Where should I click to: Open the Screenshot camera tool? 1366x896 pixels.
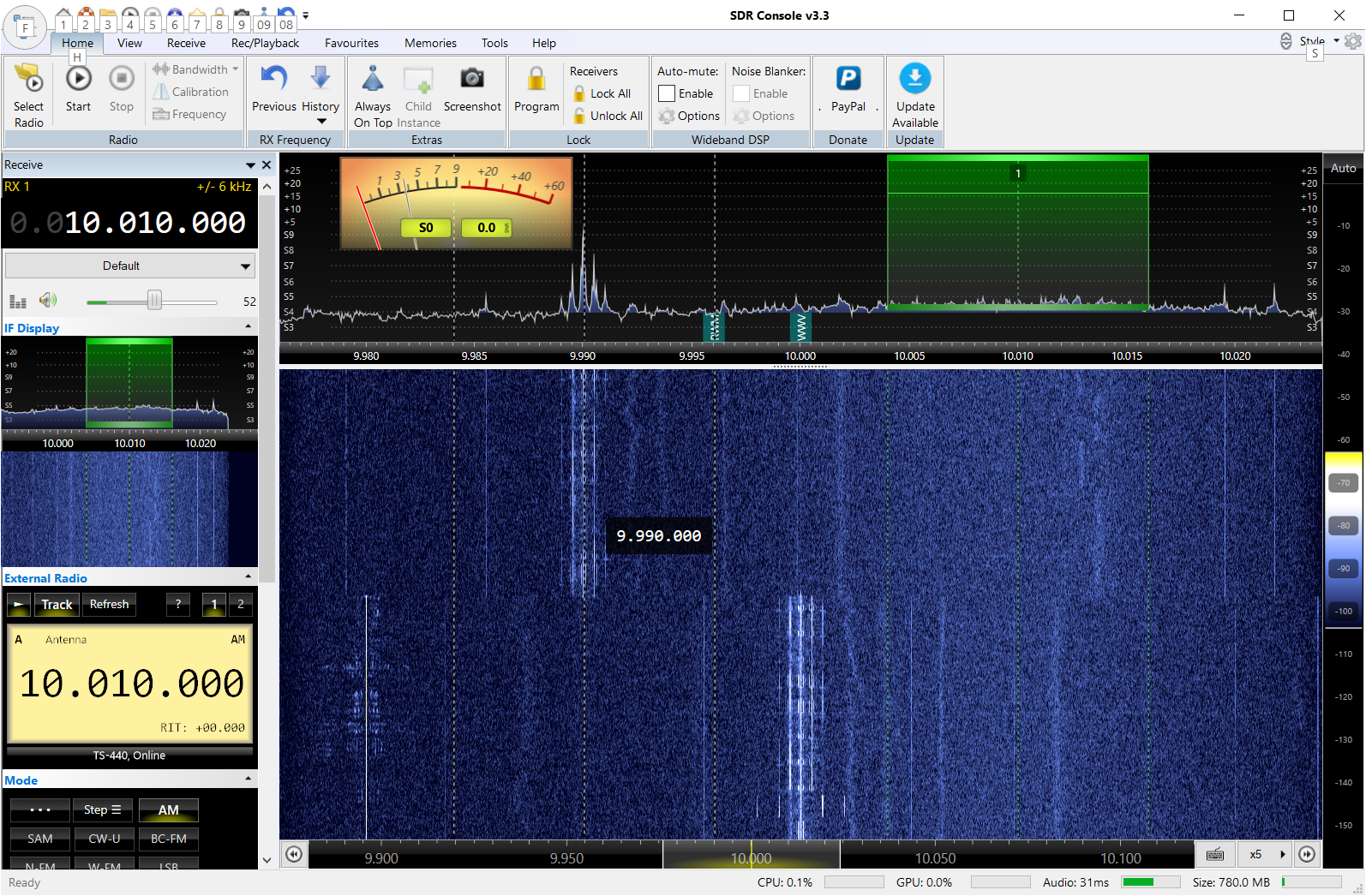471,80
